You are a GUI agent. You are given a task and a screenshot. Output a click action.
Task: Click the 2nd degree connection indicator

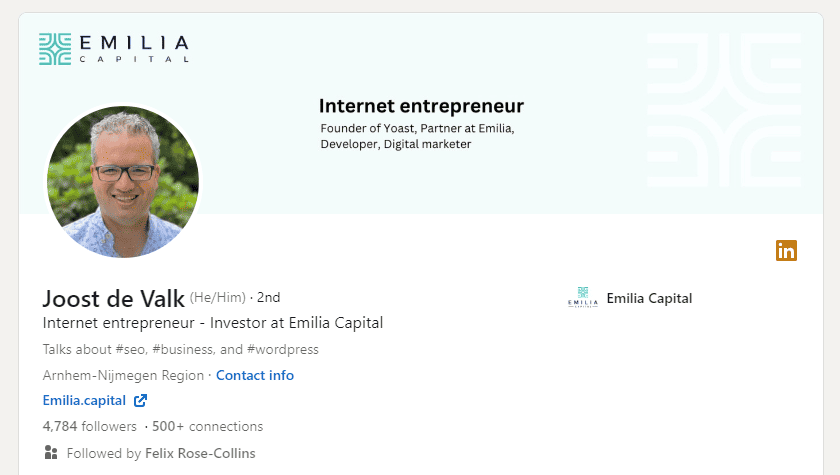tap(268, 297)
